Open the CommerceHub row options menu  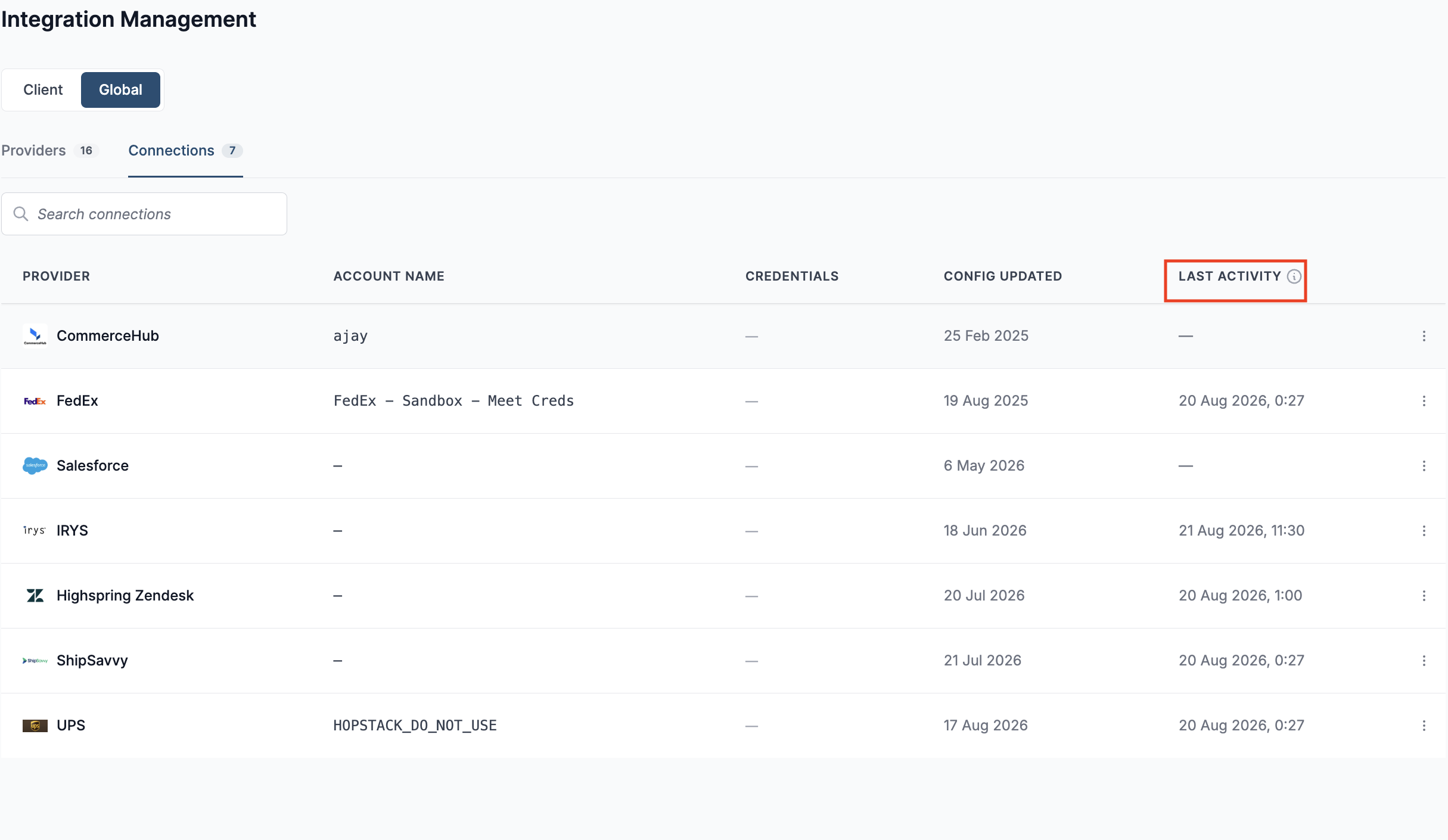1424,336
